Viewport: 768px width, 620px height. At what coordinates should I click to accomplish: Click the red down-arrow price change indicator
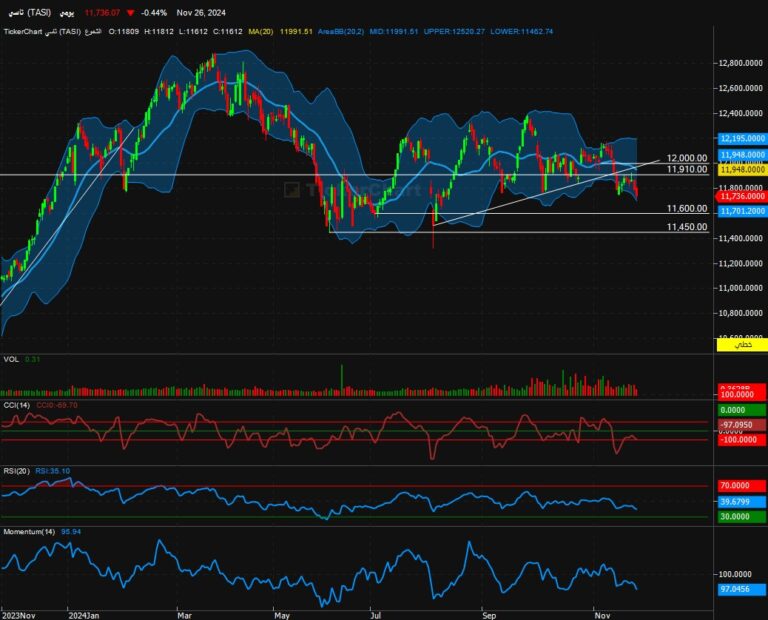(x=131, y=12)
